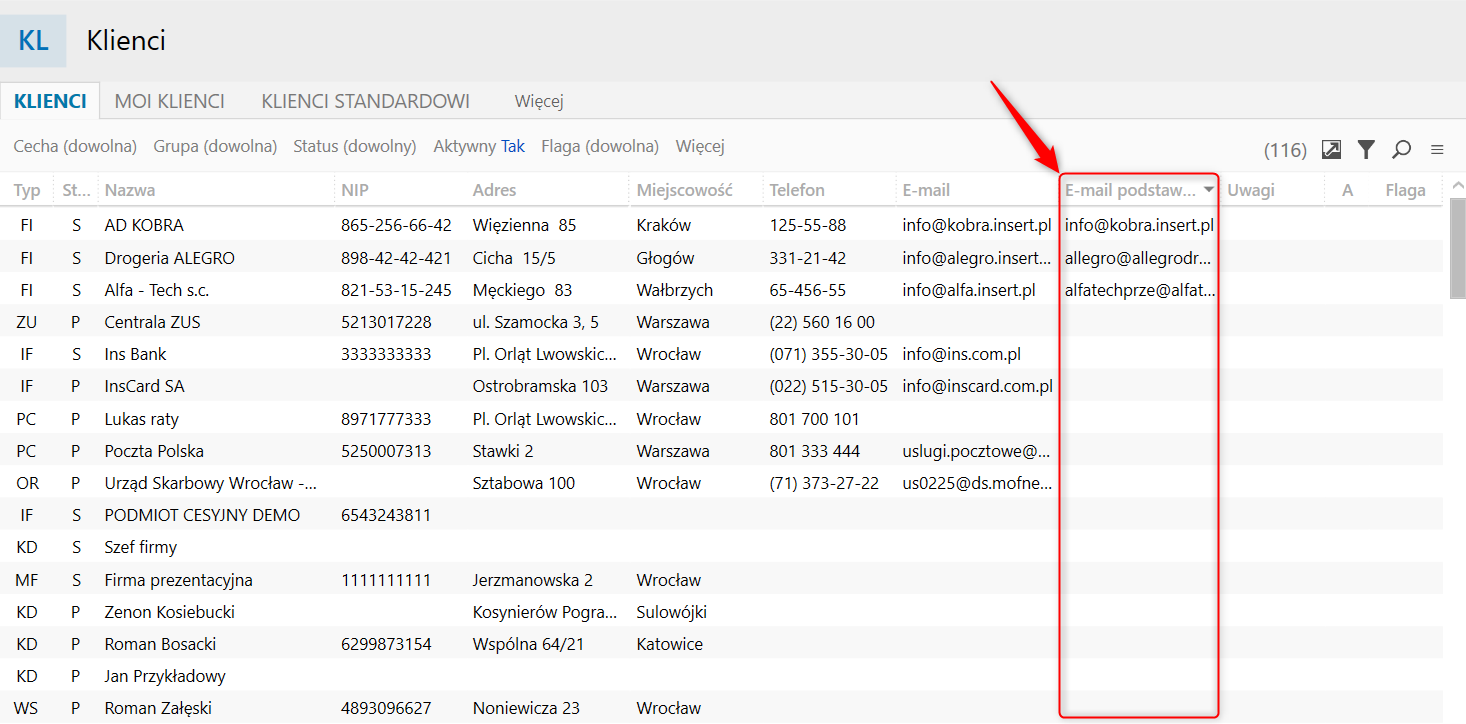The height and width of the screenshot is (724, 1466).
Task: Select the Roman Załęski client
Action: (x=721, y=708)
